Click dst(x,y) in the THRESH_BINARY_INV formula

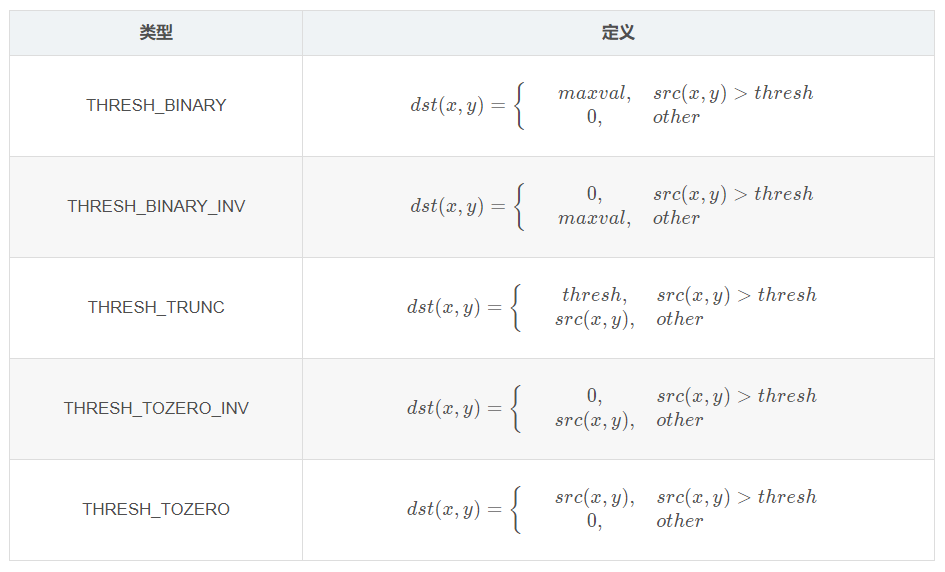447,206
